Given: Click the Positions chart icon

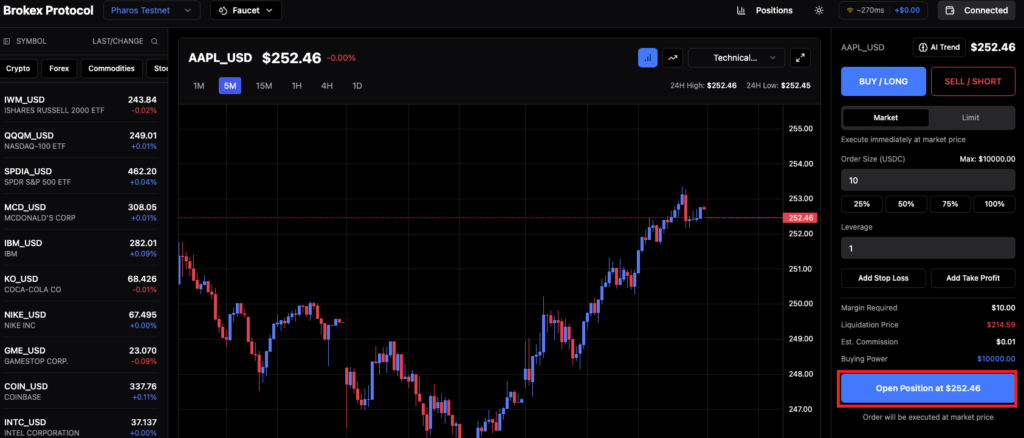Looking at the screenshot, I should pos(741,11).
